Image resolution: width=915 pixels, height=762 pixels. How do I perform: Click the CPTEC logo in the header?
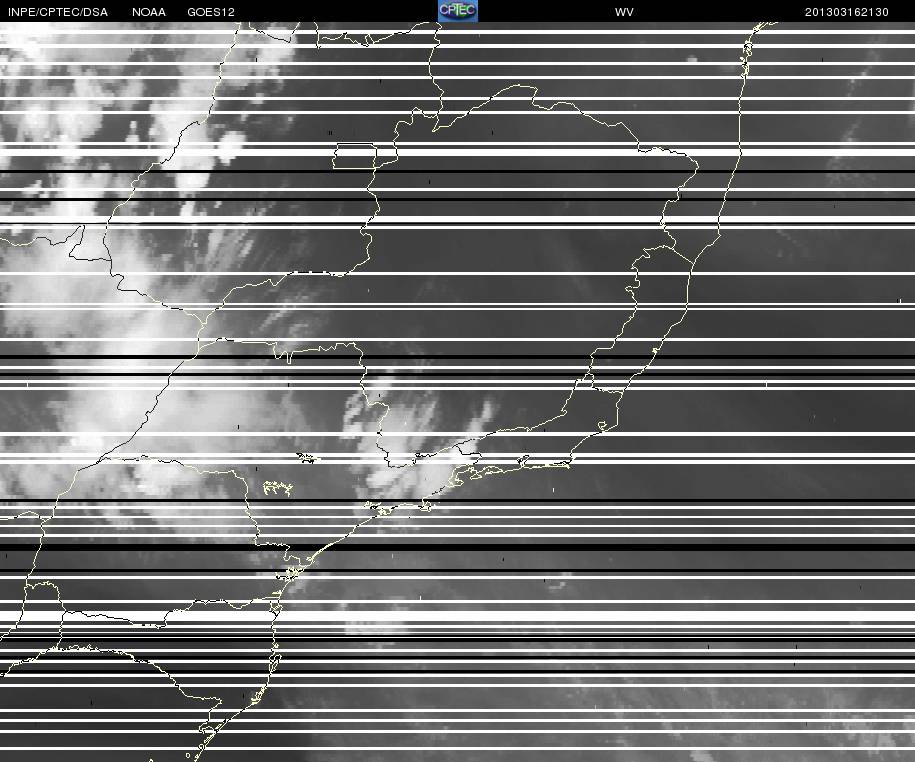[x=458, y=11]
